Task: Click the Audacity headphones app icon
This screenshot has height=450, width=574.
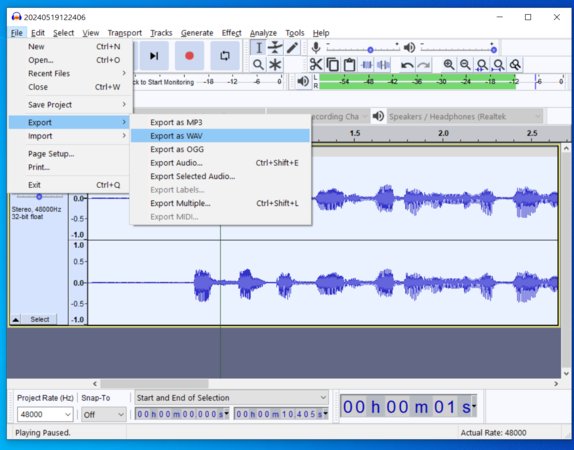Action: coord(16,17)
